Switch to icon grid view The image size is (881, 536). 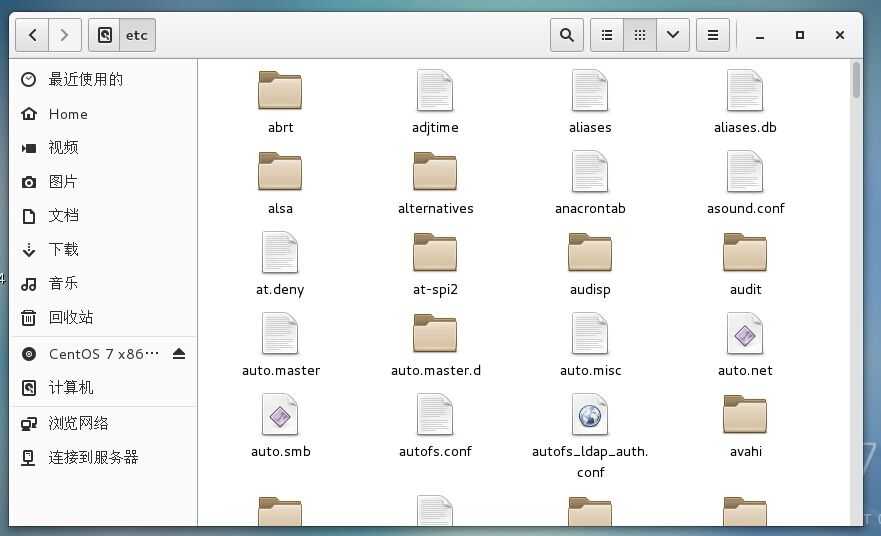[640, 35]
